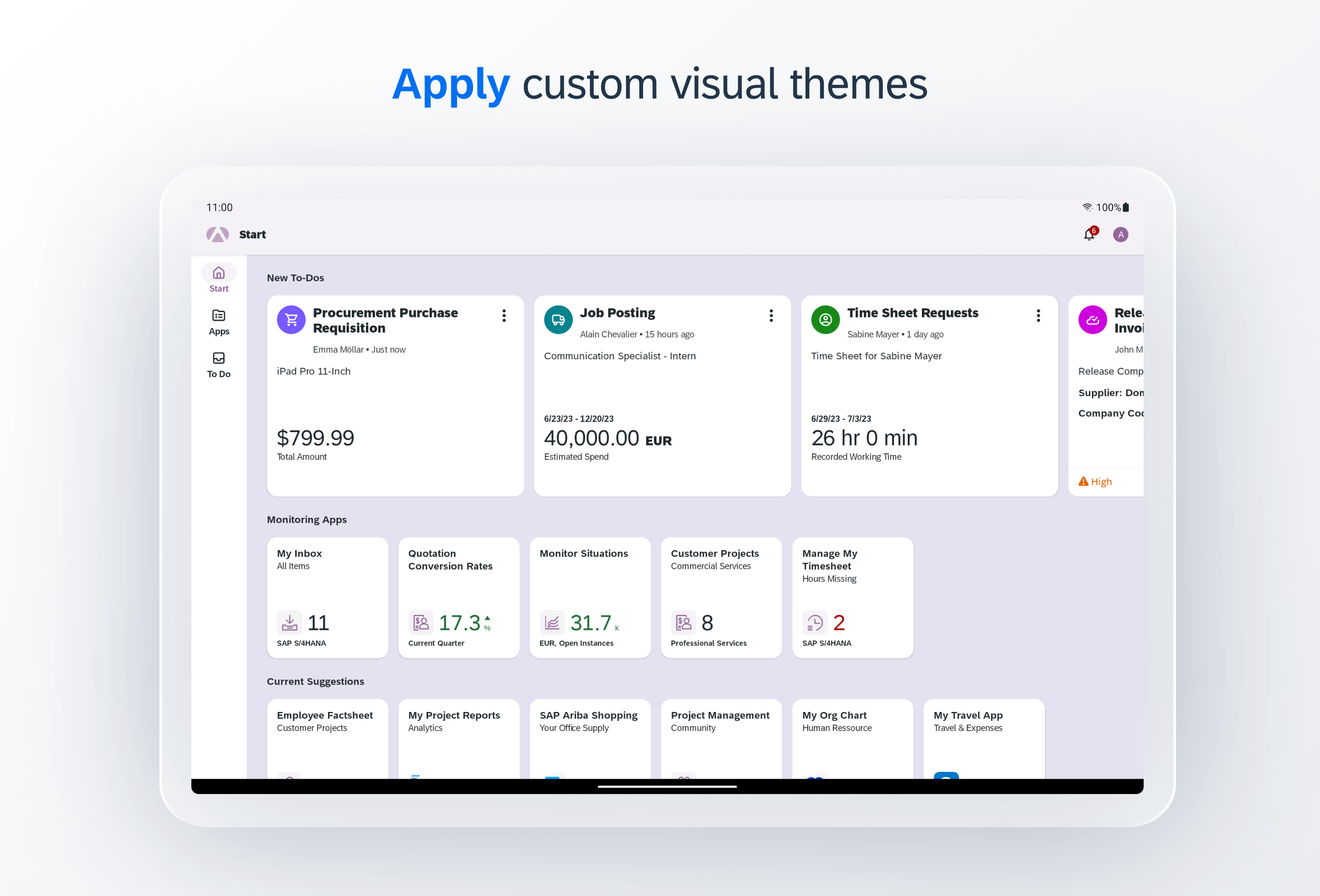Click the High priority warning icon
Screen dimensions: 1320x896
point(1083,482)
